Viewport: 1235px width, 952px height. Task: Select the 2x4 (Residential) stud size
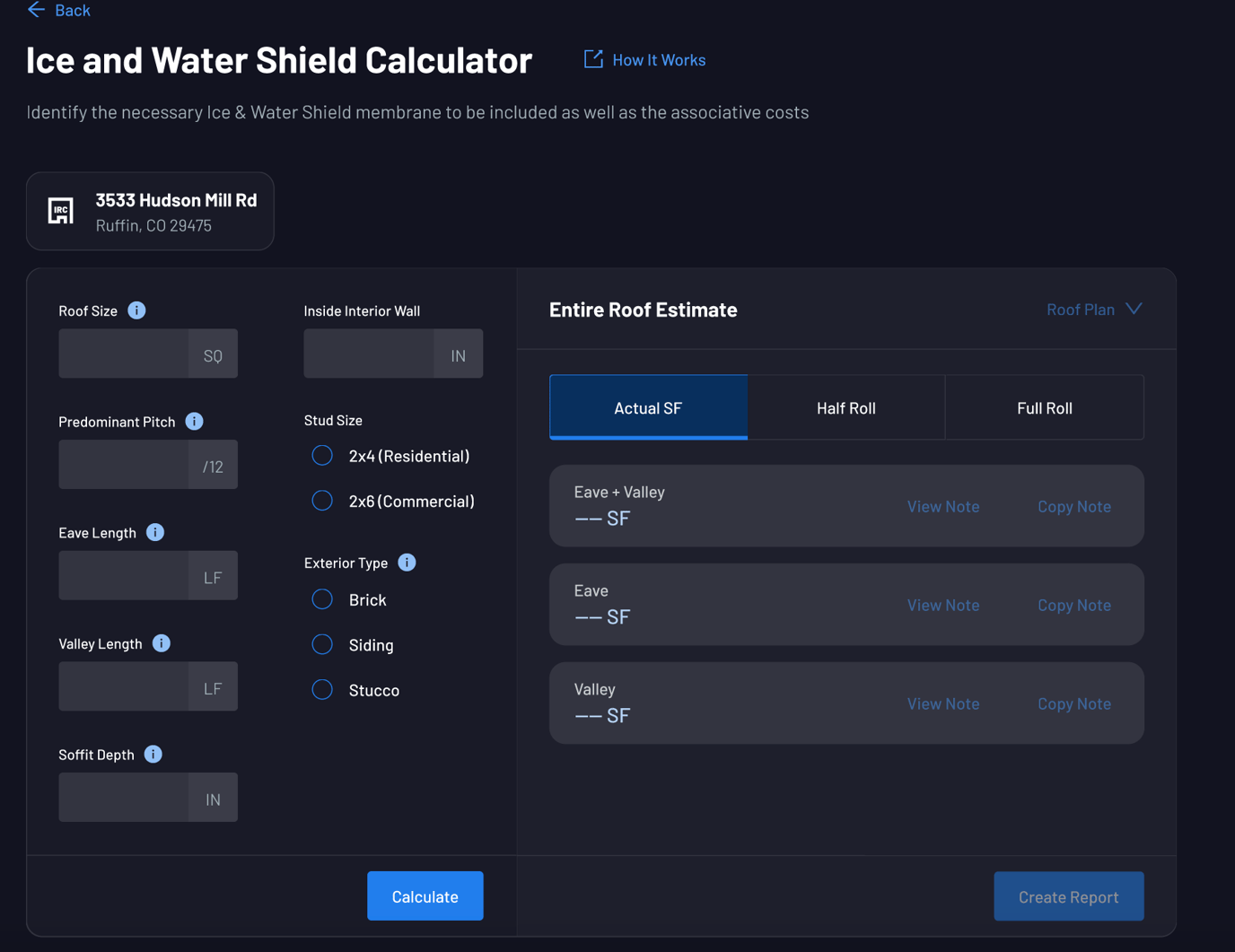click(322, 455)
